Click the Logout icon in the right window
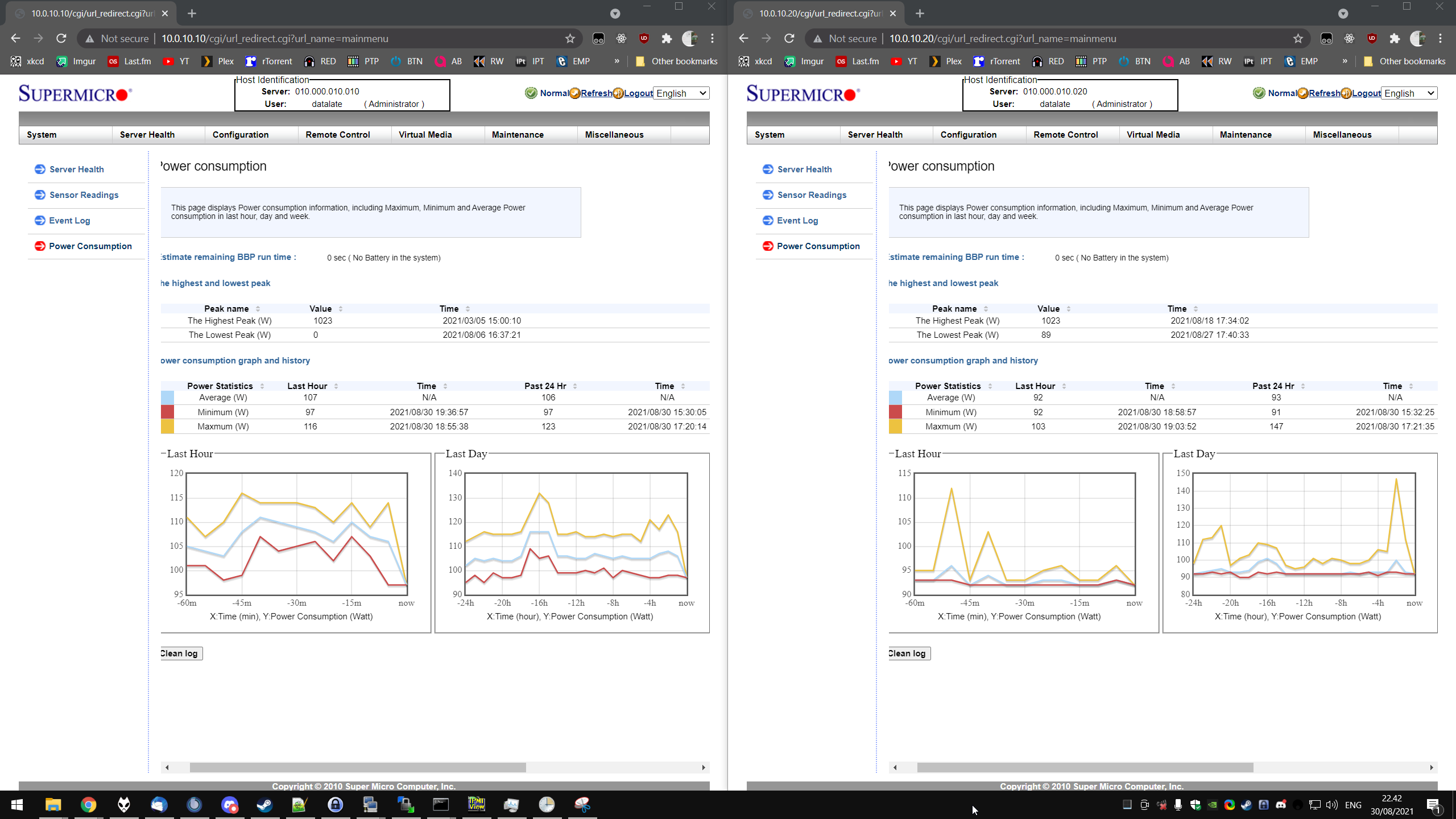The width and height of the screenshot is (1456, 819). click(1346, 93)
